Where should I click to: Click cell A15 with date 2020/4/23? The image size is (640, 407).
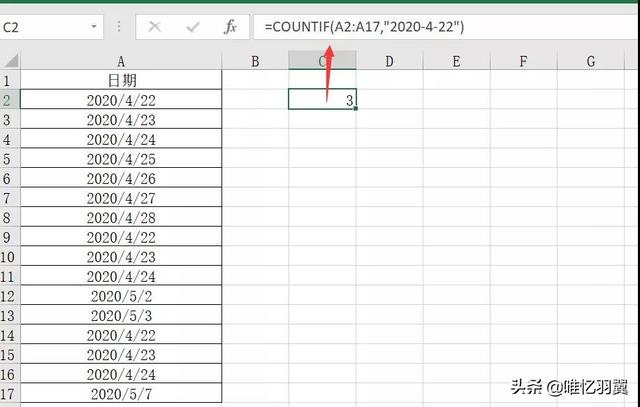click(x=121, y=354)
